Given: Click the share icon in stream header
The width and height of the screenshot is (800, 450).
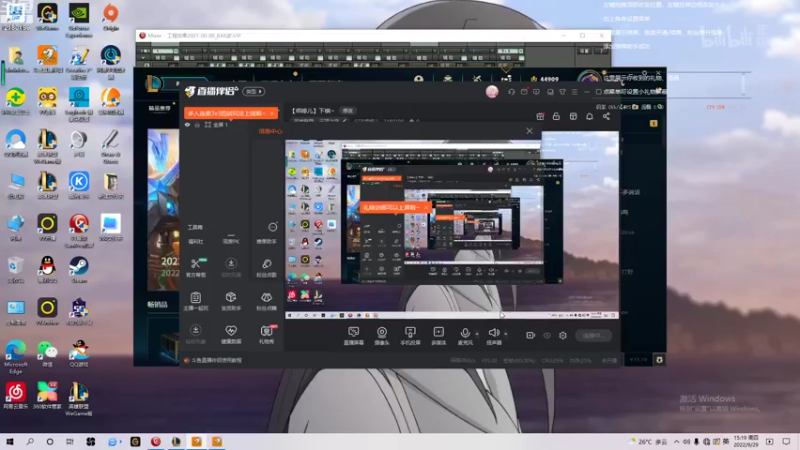Looking at the screenshot, I should pyautogui.click(x=606, y=116).
